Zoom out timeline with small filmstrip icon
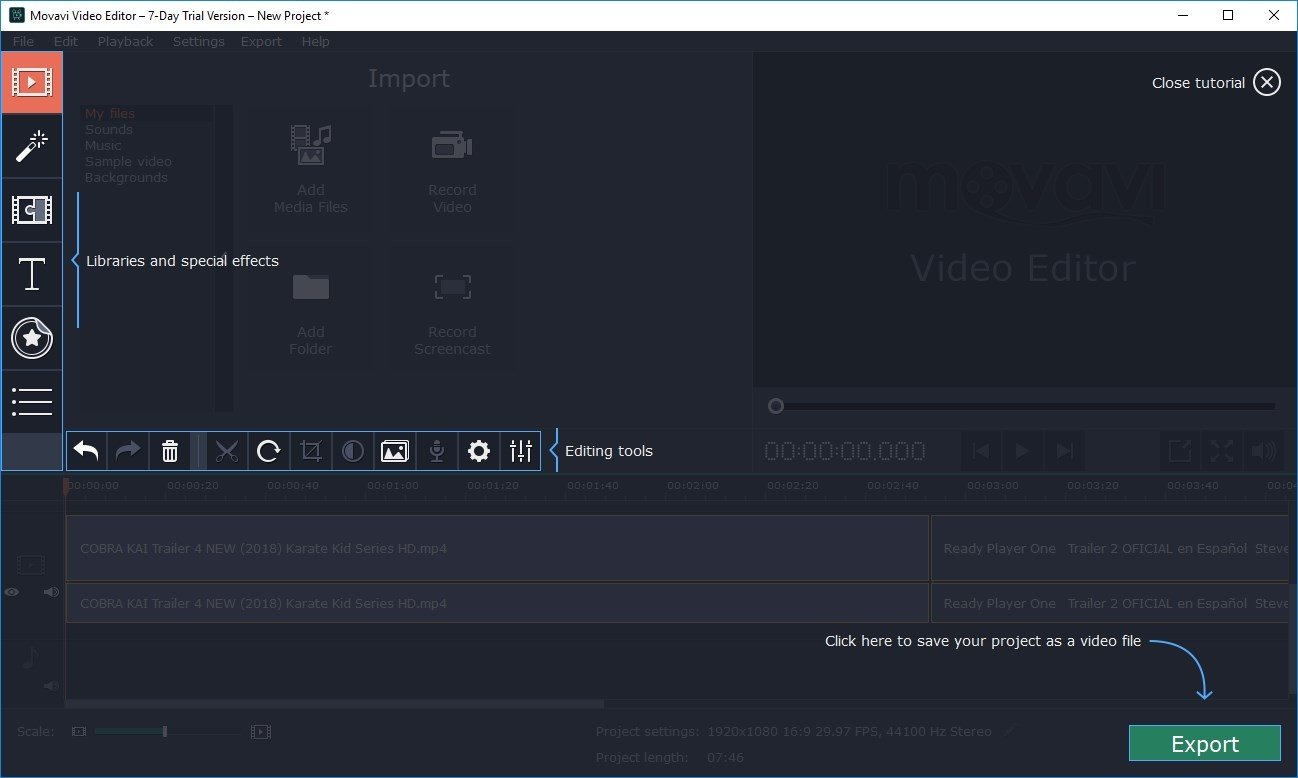The width and height of the screenshot is (1298, 778). click(79, 732)
